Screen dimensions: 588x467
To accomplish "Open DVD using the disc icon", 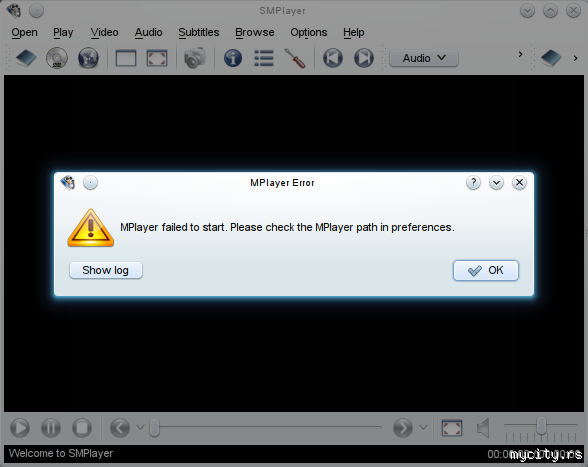I will click(57, 58).
